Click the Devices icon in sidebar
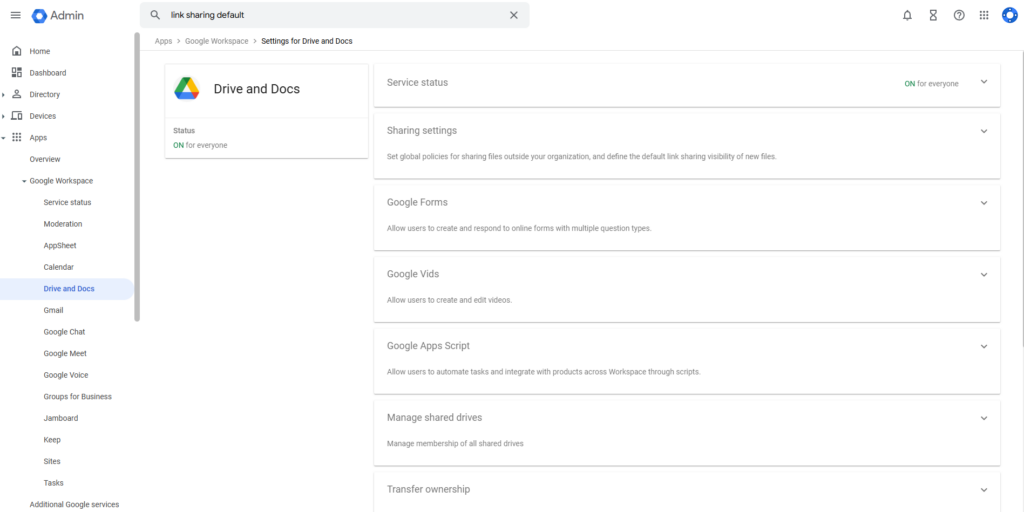Image resolution: width=1024 pixels, height=512 pixels. click(17, 116)
